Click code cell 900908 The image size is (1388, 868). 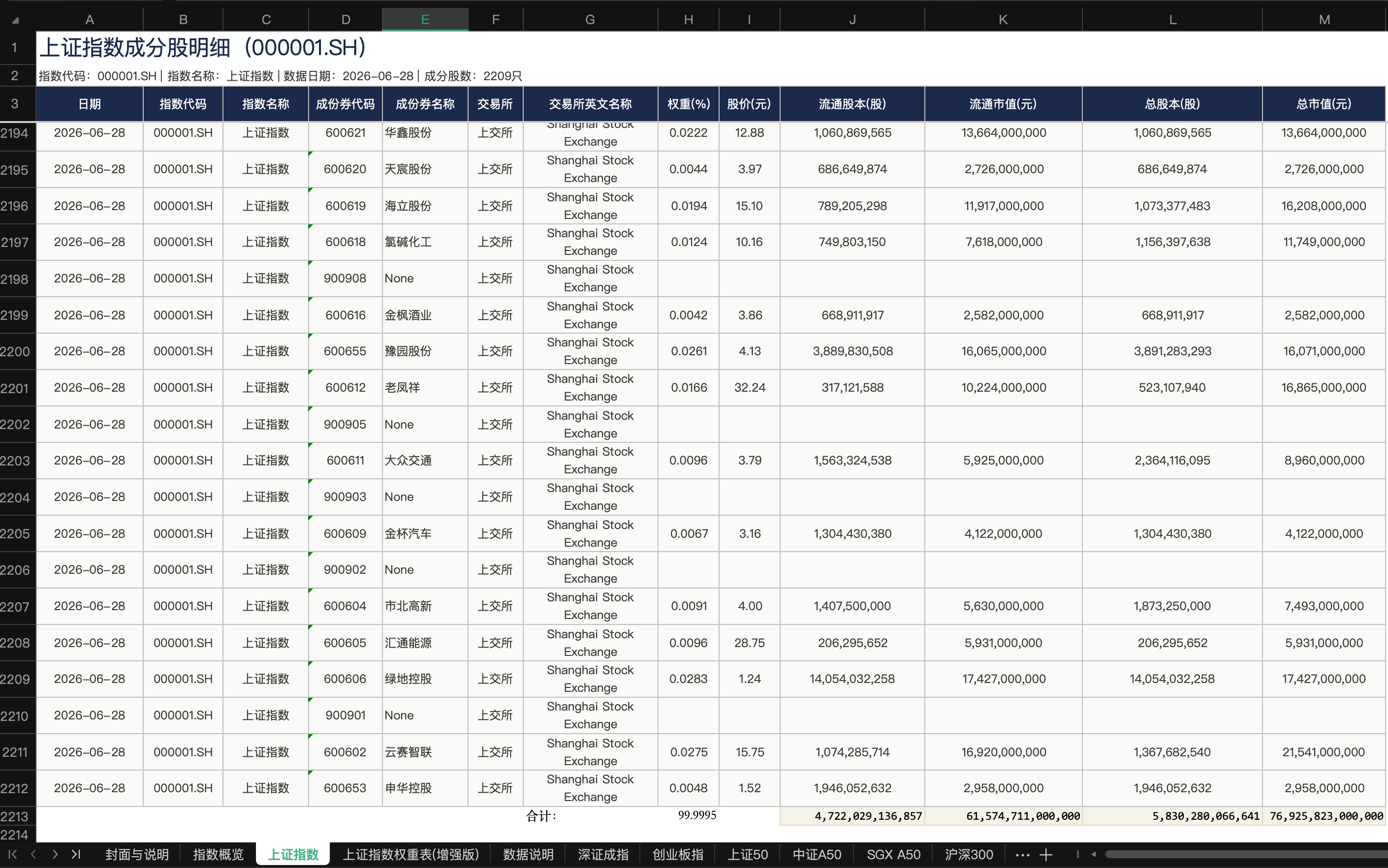pos(345,279)
